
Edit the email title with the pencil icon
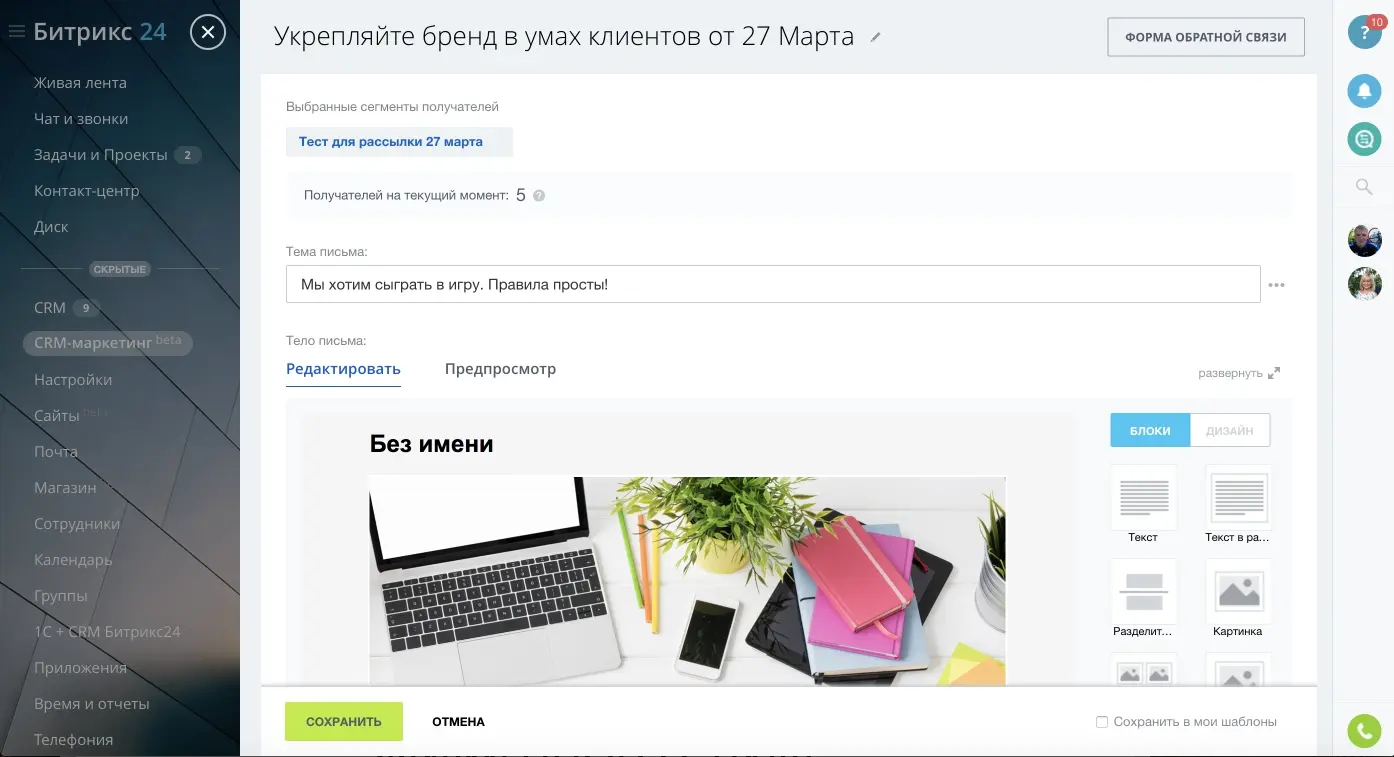pyautogui.click(x=875, y=36)
